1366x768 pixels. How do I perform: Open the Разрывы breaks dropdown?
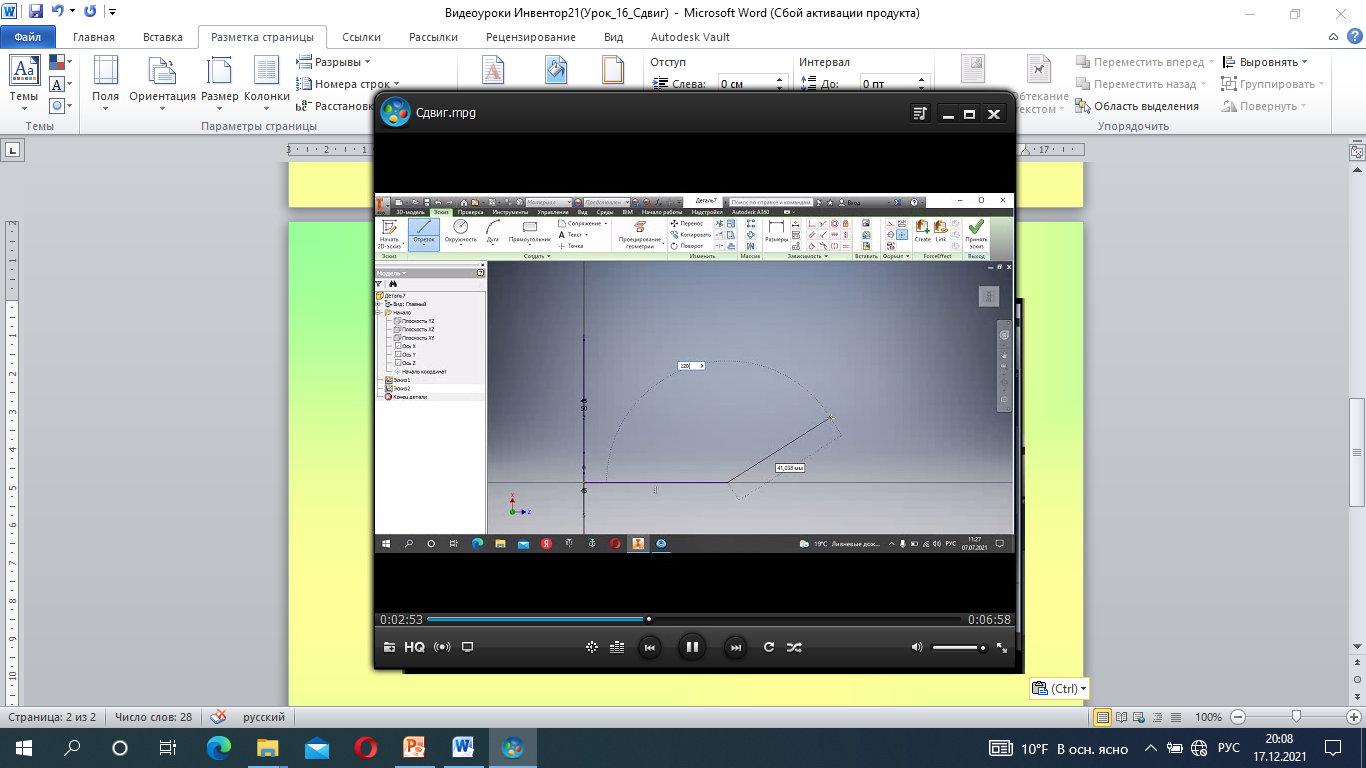tap(334, 62)
